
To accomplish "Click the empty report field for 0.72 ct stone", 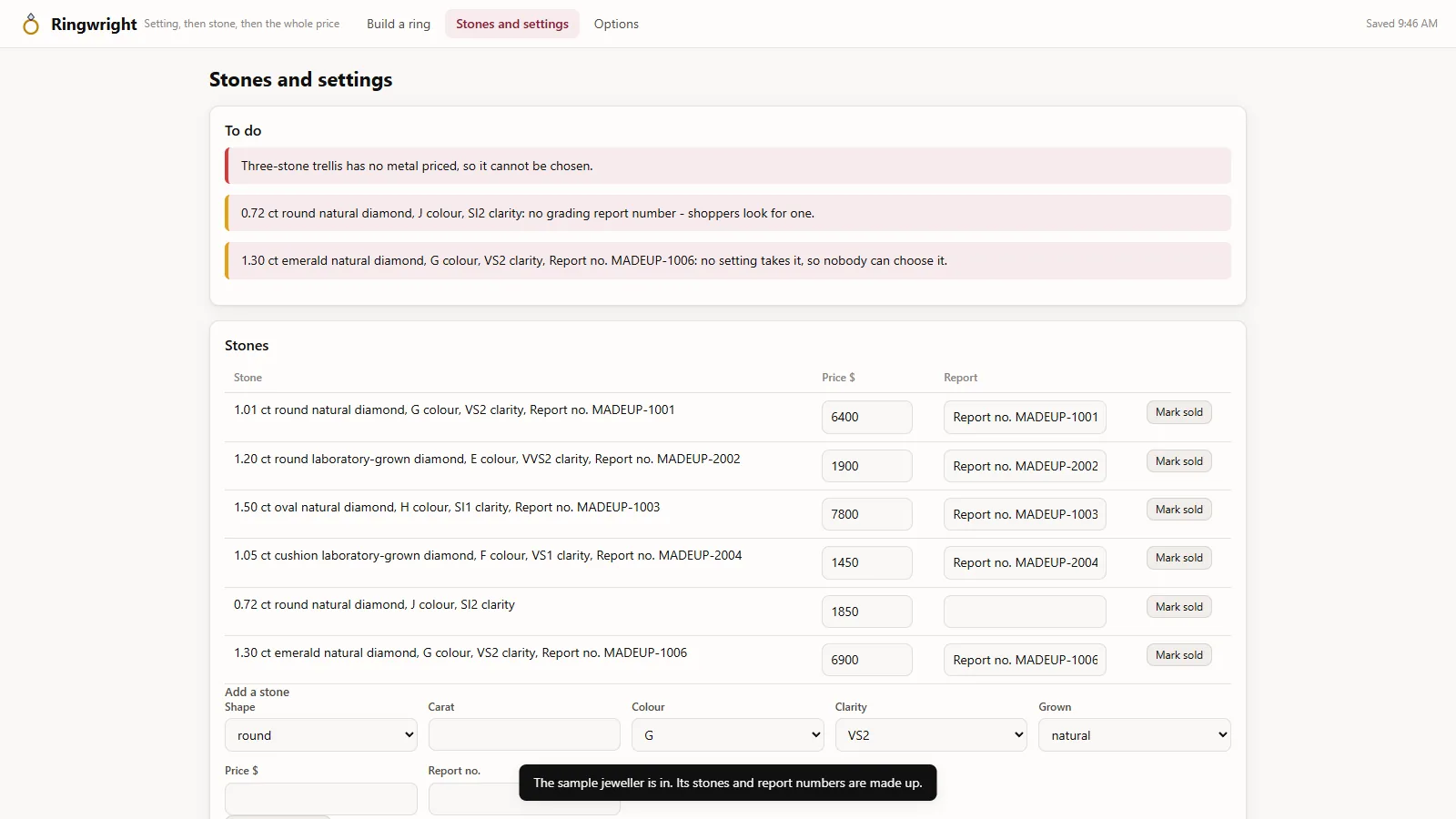I will 1025,612.
